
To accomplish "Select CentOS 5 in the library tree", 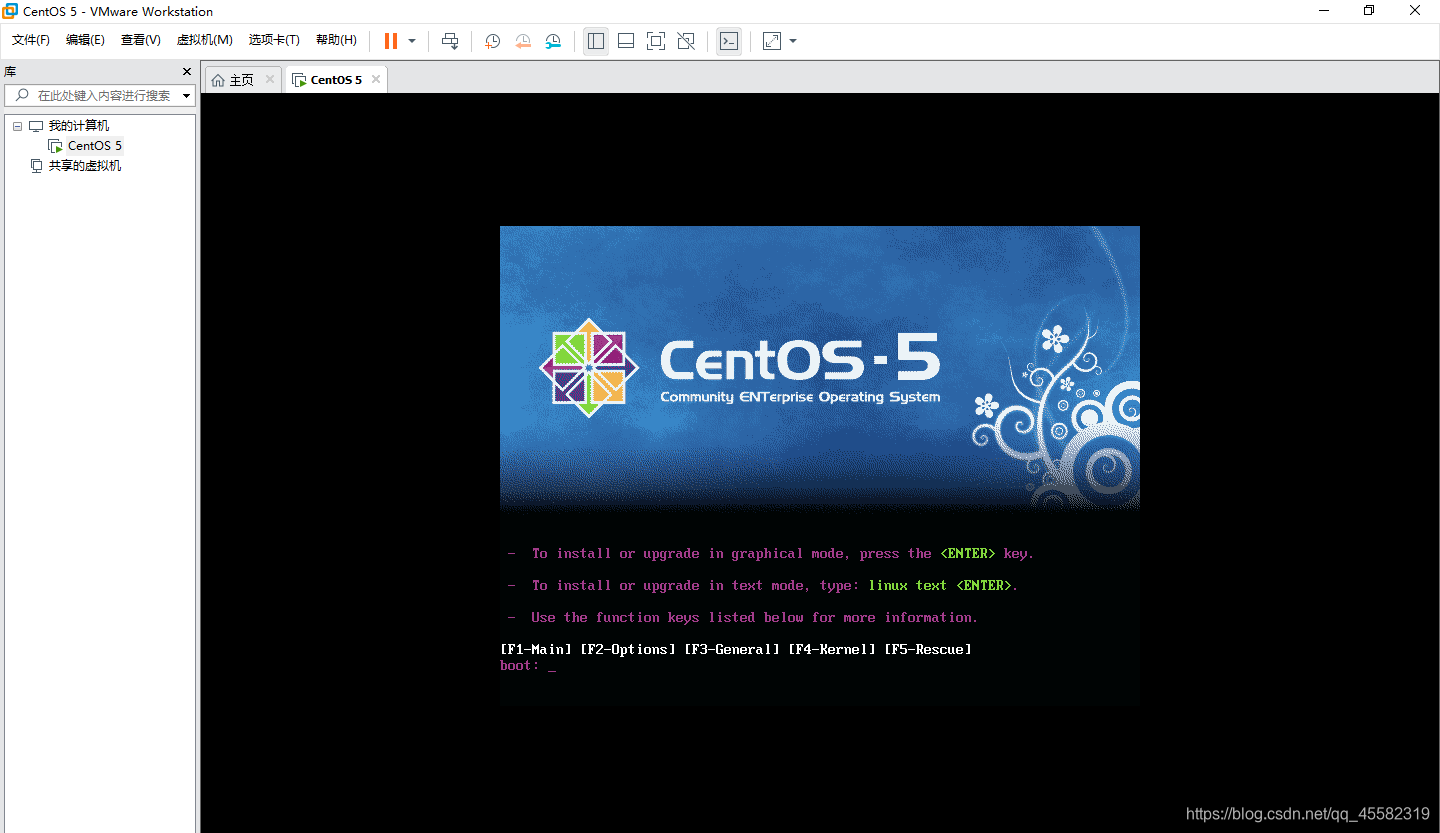I will click(95, 146).
